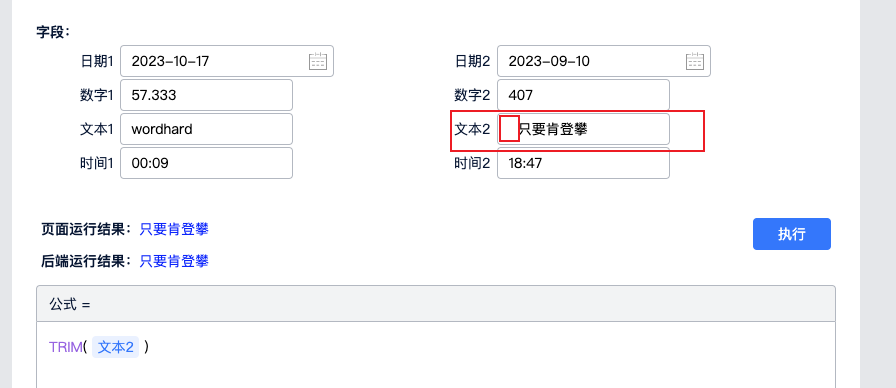Click the 日期2 date field showing 2023-09-10

point(604,61)
